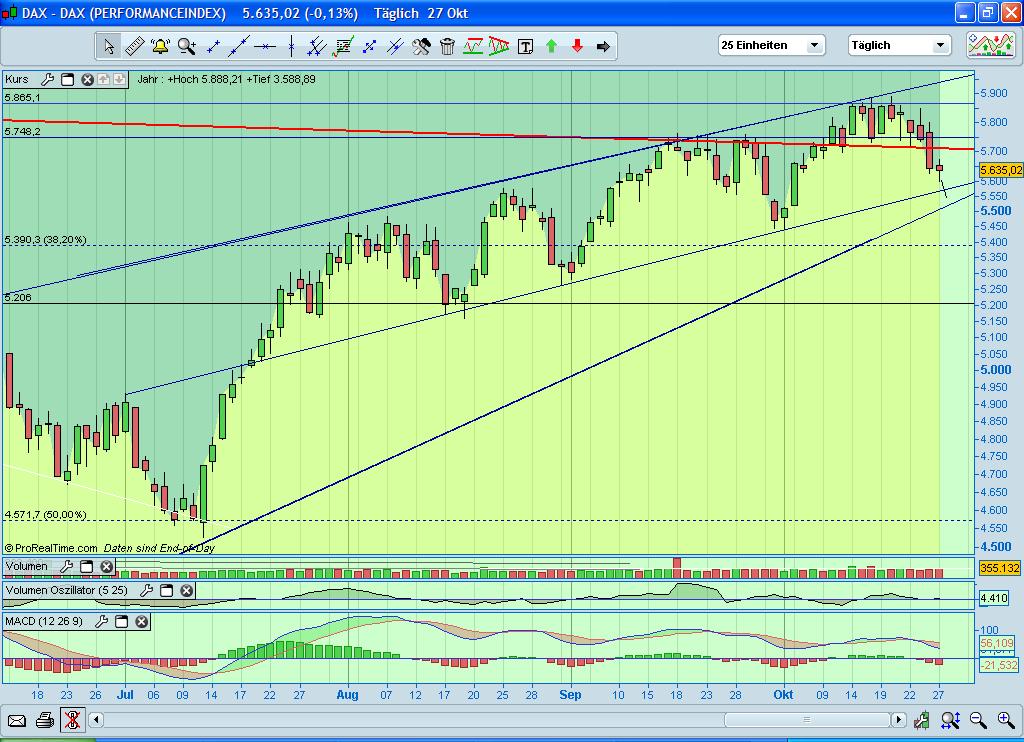Select the ruler measurement tool
The height and width of the screenshot is (742, 1024).
click(134, 46)
